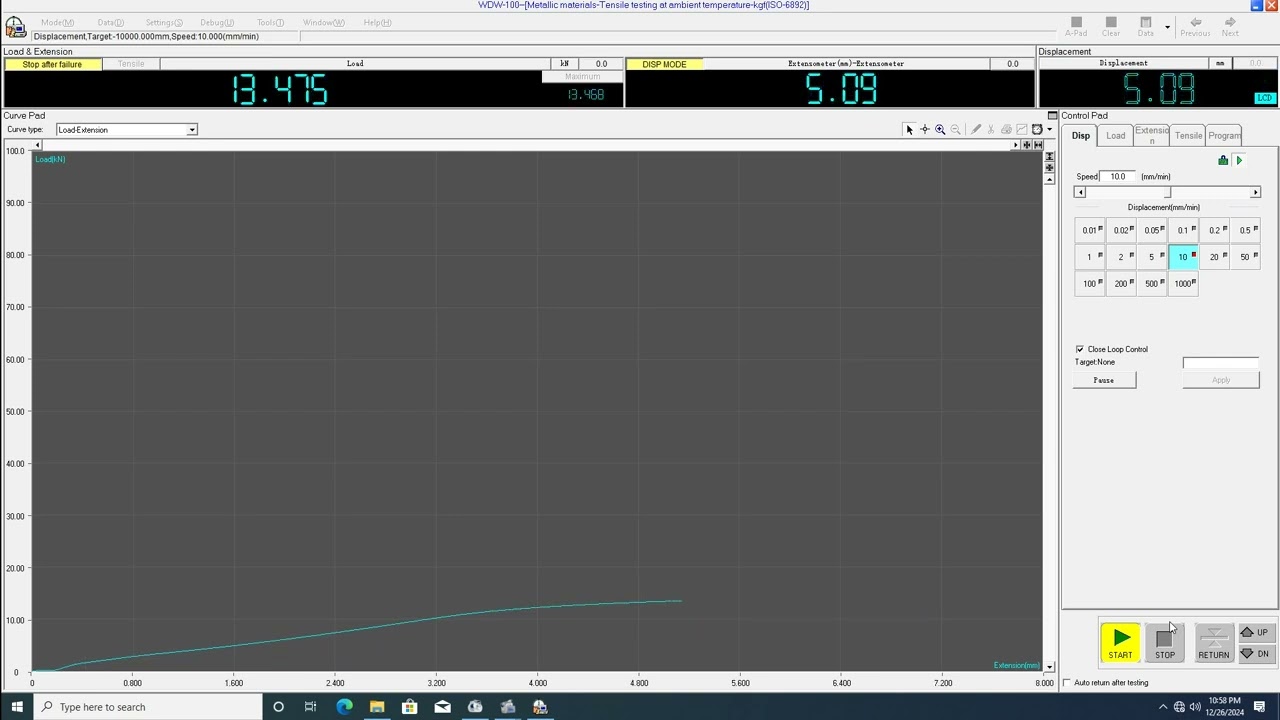Click the volume icon in system tray

pos(1195,707)
